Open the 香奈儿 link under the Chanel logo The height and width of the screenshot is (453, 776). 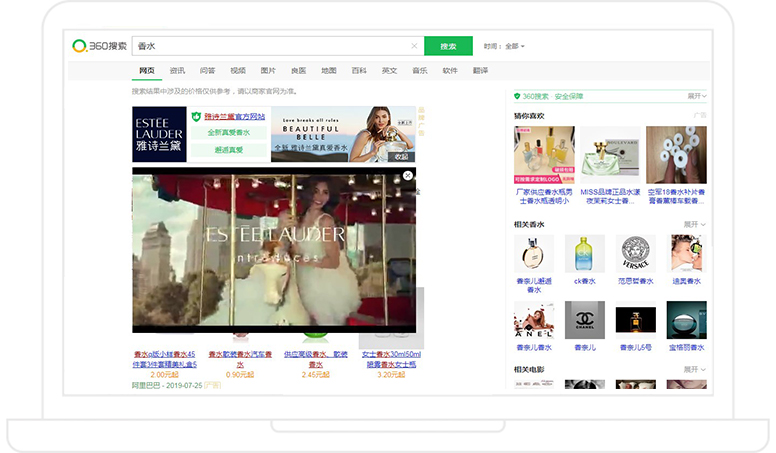pyautogui.click(x=584, y=348)
